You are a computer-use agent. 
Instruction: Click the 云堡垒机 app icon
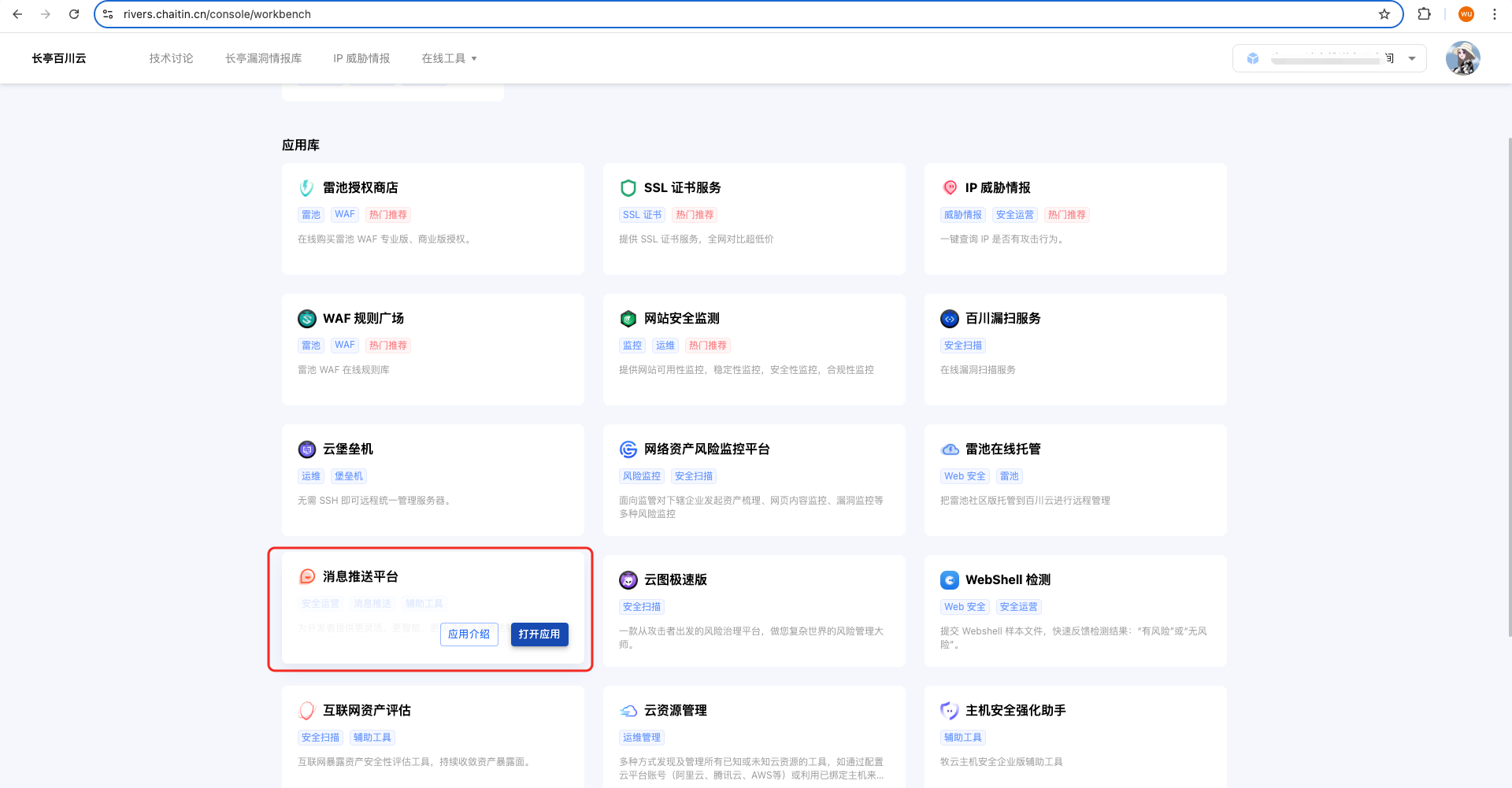(x=306, y=449)
